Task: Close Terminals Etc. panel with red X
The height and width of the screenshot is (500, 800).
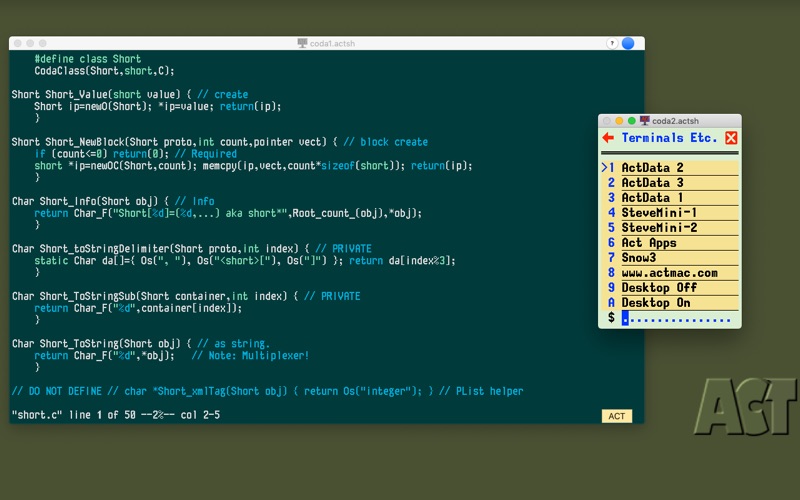Action: [x=731, y=138]
